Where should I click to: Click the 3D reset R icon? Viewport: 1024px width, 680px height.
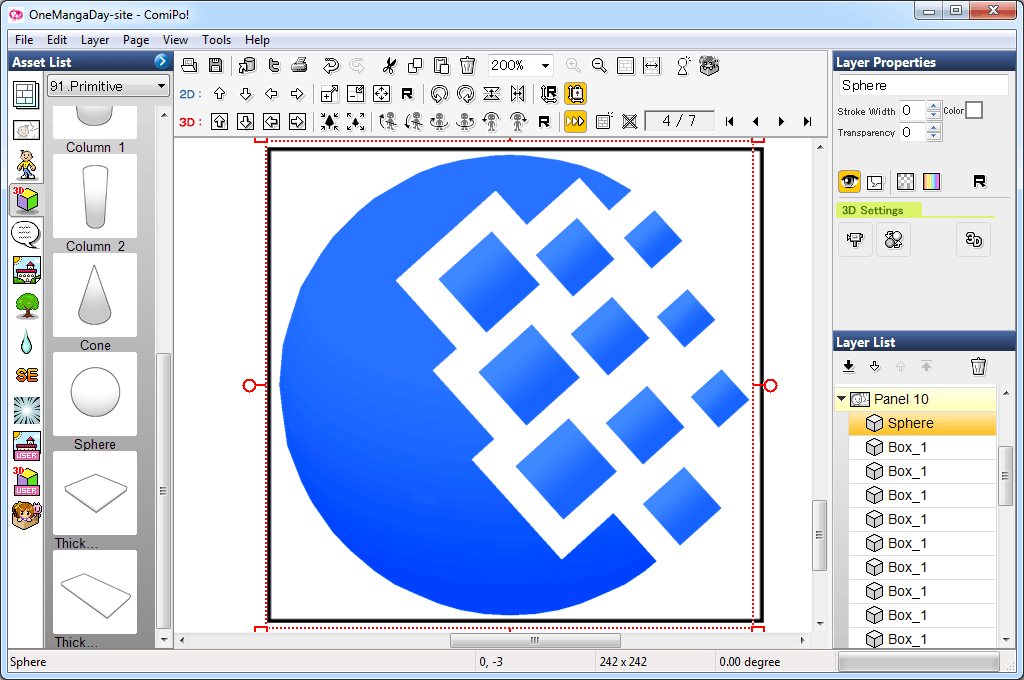click(544, 121)
